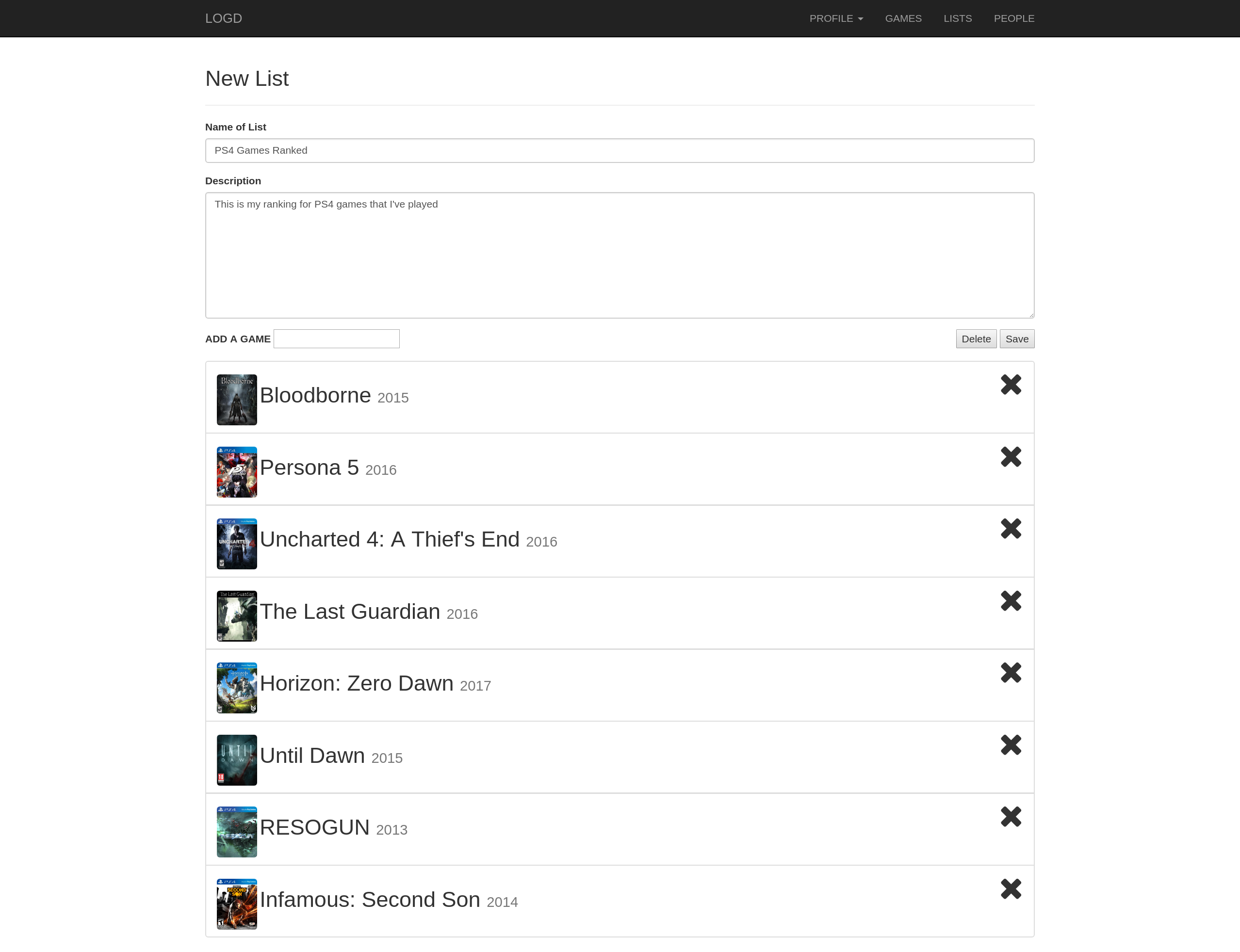Click the Bloodborne title text

pyautogui.click(x=315, y=396)
